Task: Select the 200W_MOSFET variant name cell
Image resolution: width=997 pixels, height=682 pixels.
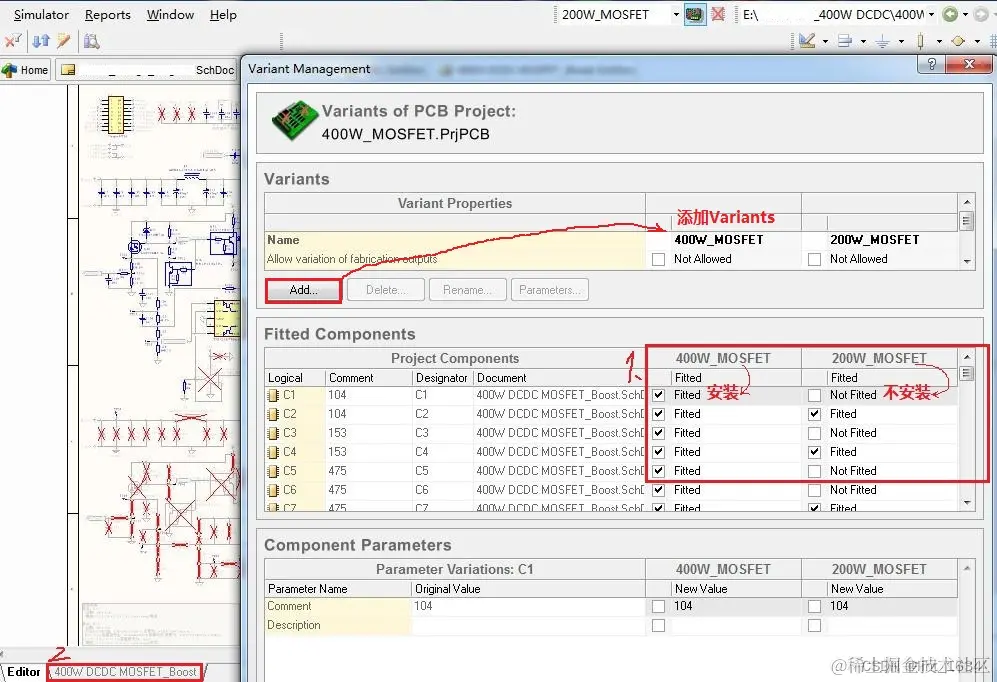Action: pyautogui.click(x=879, y=240)
